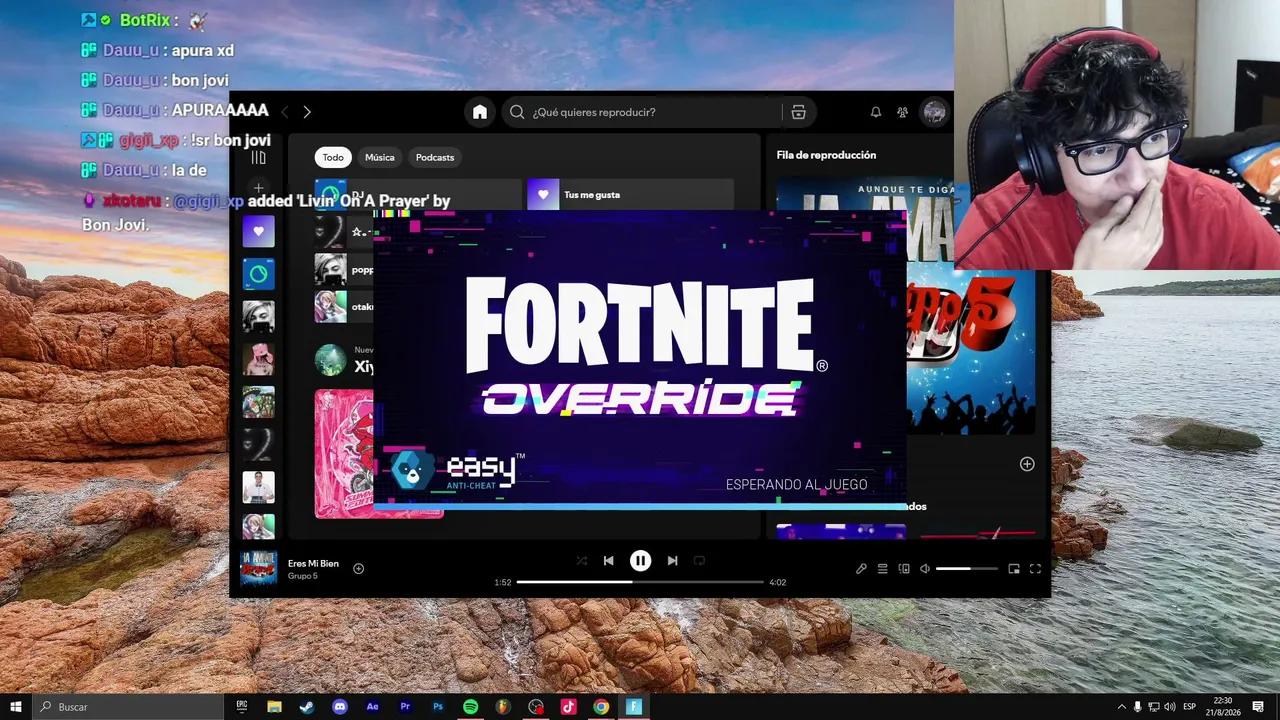Open After Effects from taskbar
Image resolution: width=1280 pixels, height=720 pixels.
click(372, 707)
